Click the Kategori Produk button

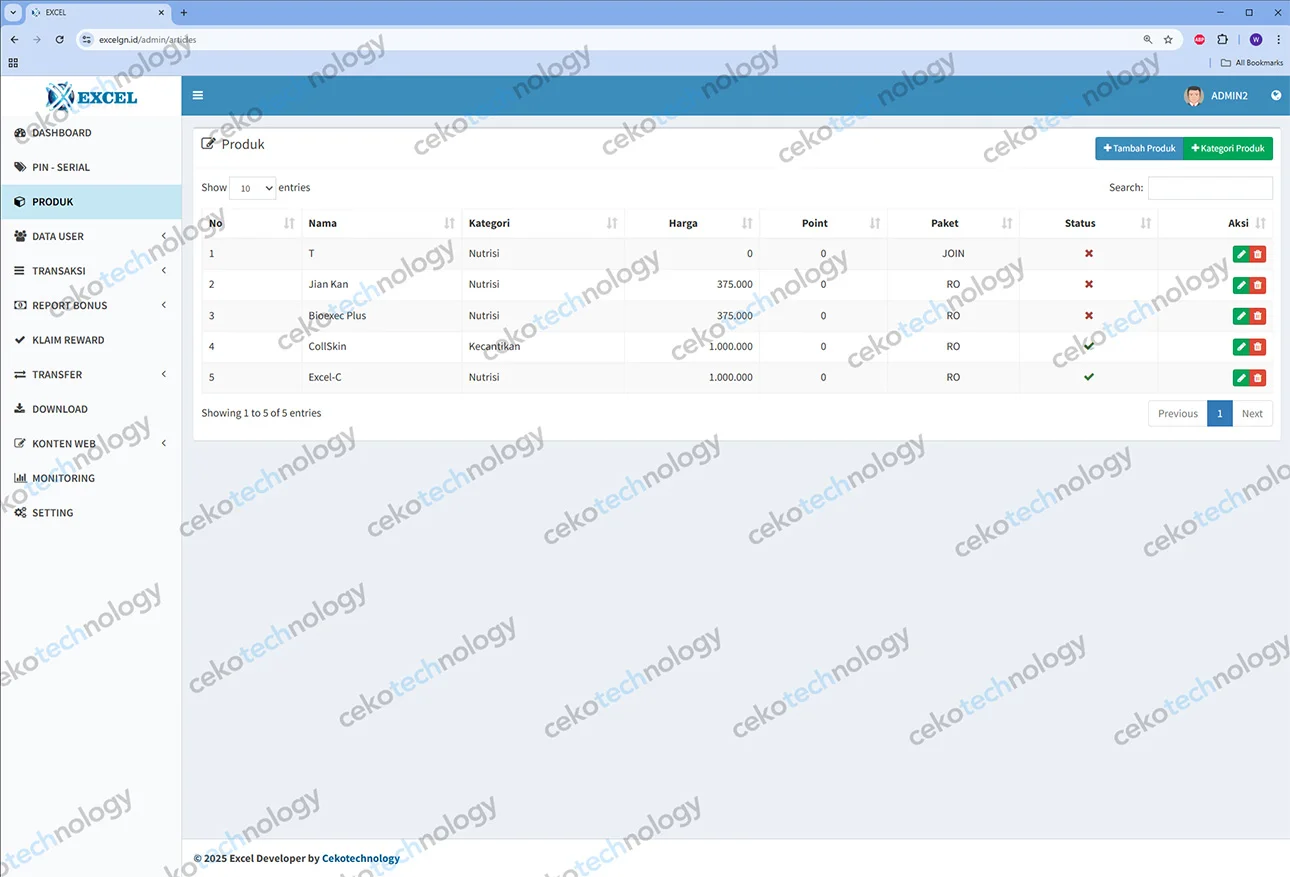tap(1228, 148)
